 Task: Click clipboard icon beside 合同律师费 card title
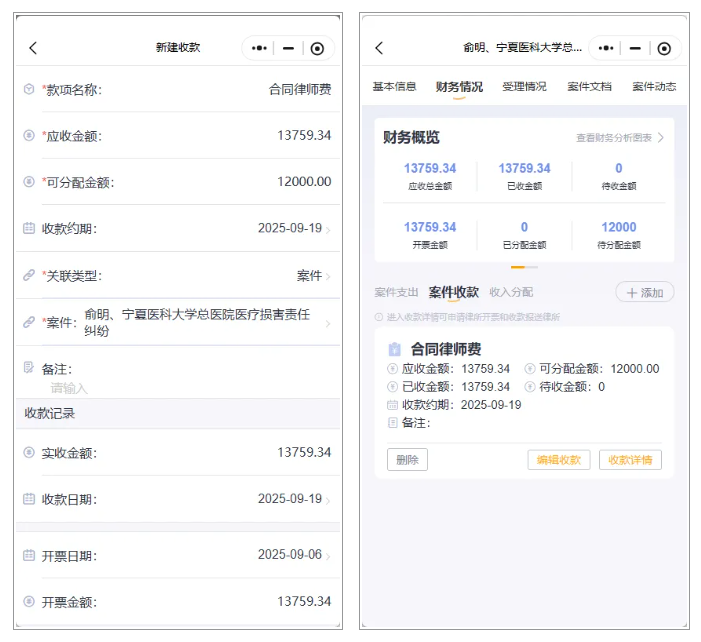point(394,350)
